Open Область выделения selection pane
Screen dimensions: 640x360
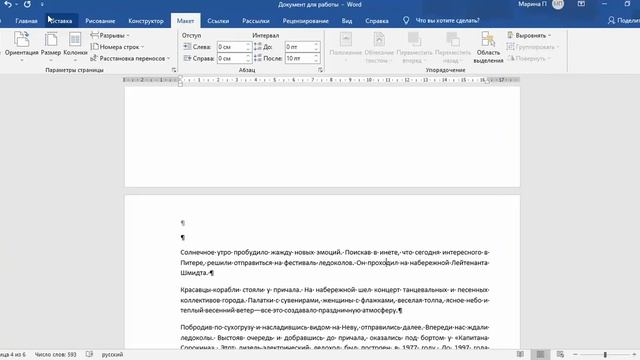tap(488, 47)
